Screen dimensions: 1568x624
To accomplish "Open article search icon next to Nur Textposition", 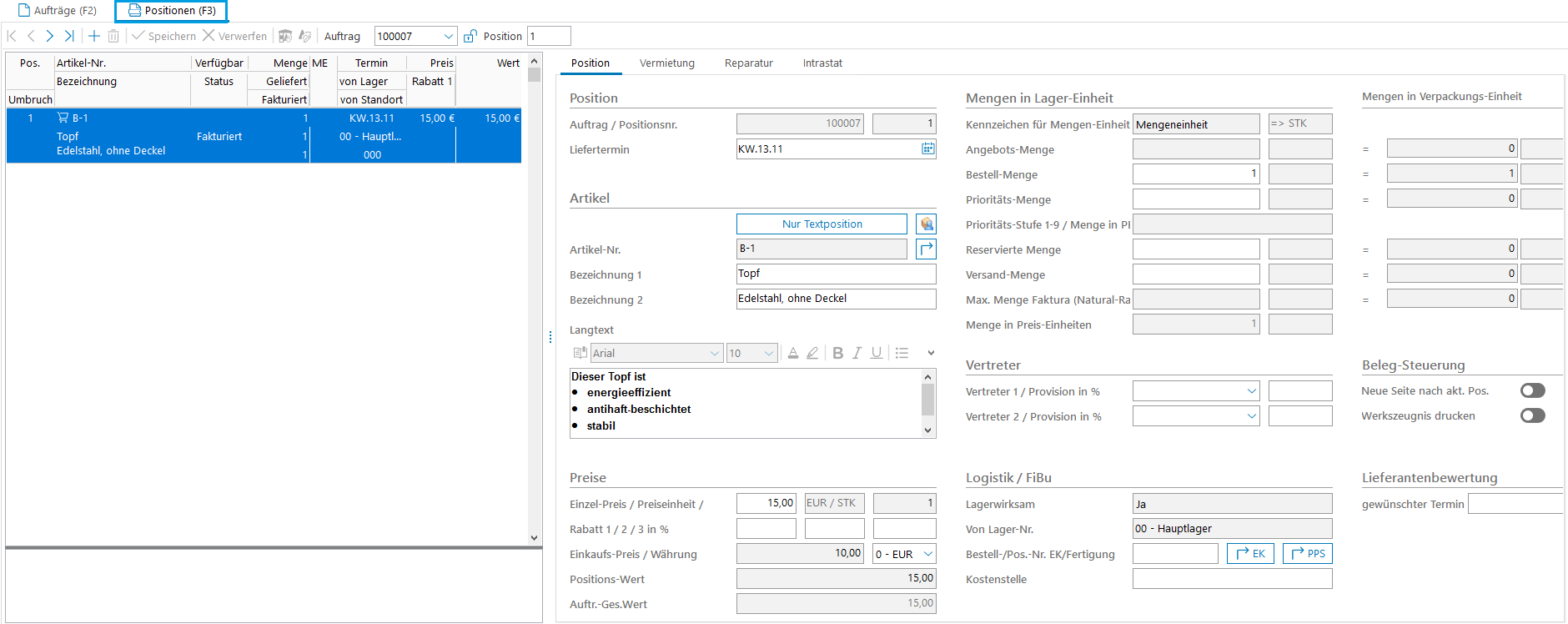I will 926,224.
